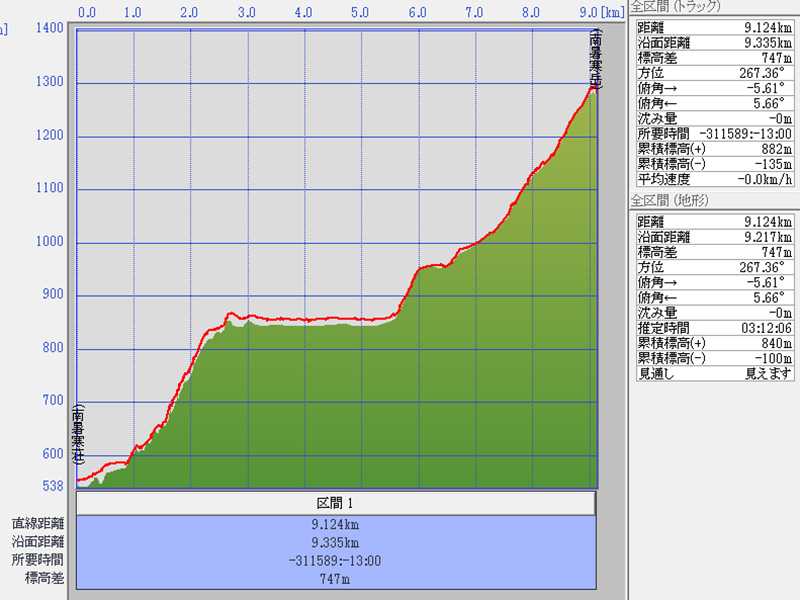The image size is (800, 600).
Task: Click terrain 沿面距離 value 9.217km
Action: point(767,238)
